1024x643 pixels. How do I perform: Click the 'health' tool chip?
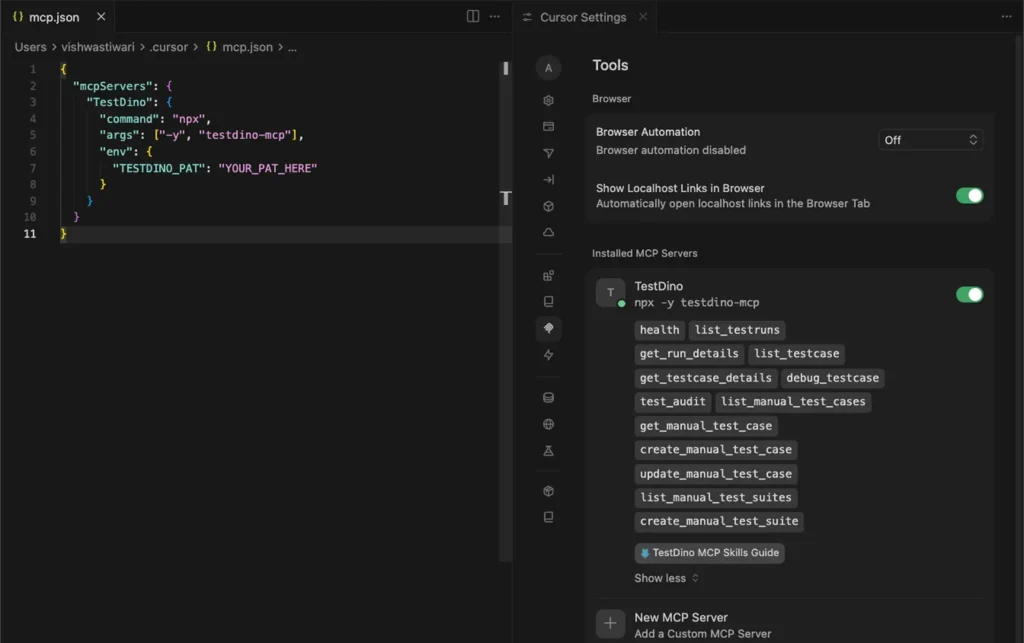pyautogui.click(x=659, y=330)
